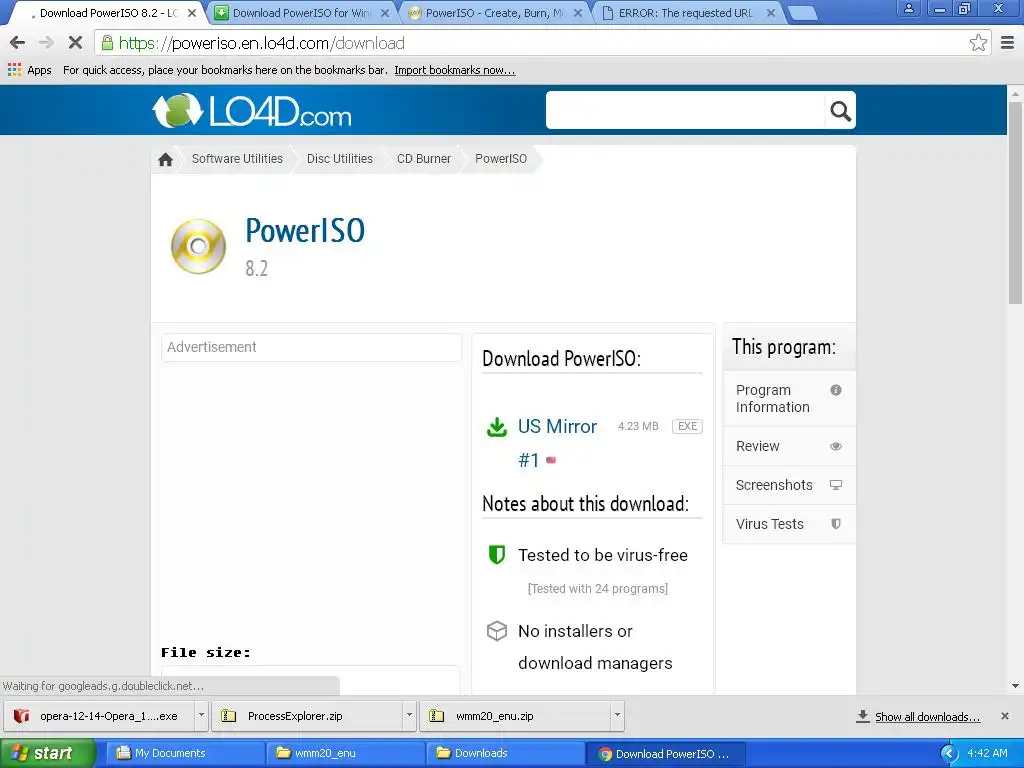Open the PowerISO breadcrumb
The image size is (1024, 768).
tap(501, 159)
